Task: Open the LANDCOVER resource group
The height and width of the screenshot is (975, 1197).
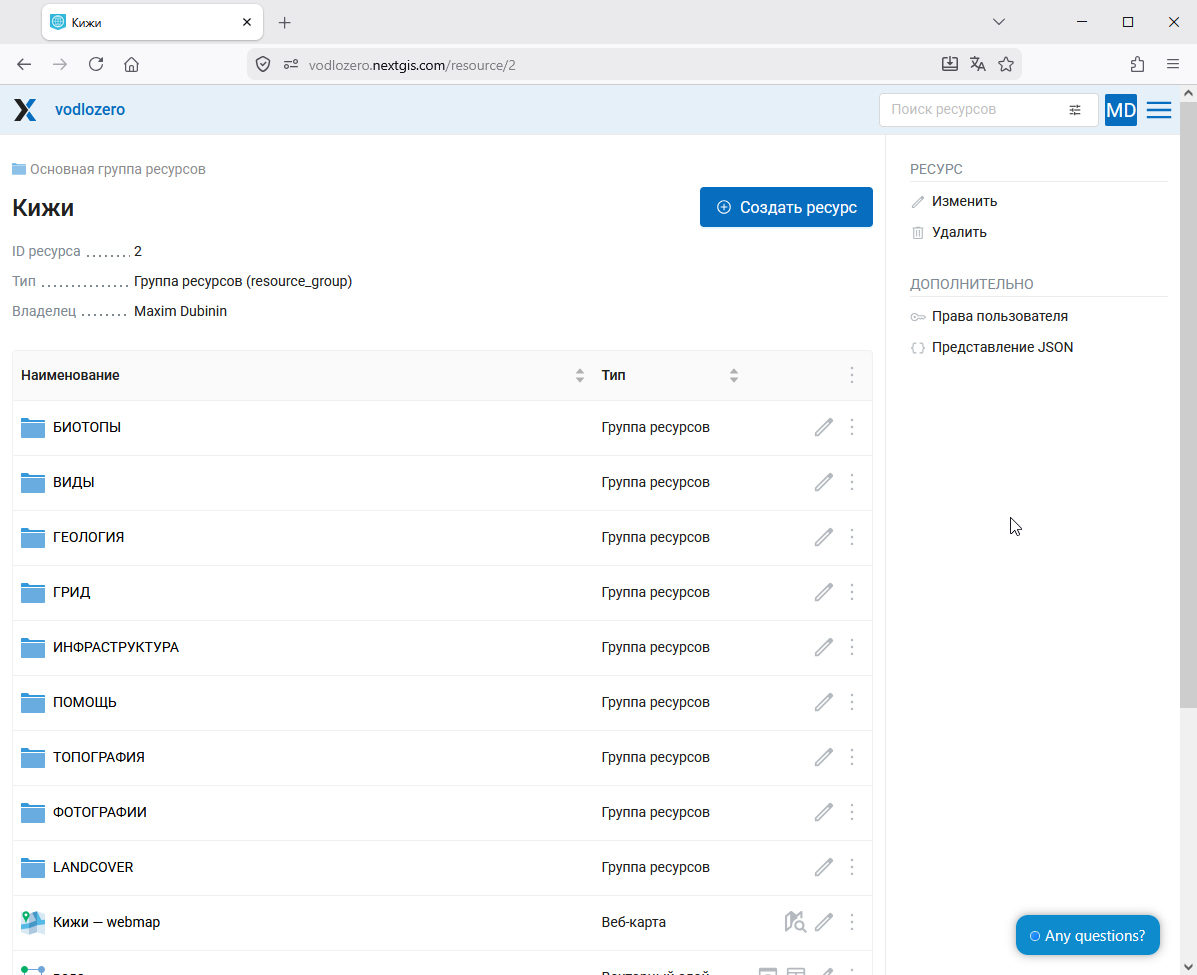Action: click(93, 867)
